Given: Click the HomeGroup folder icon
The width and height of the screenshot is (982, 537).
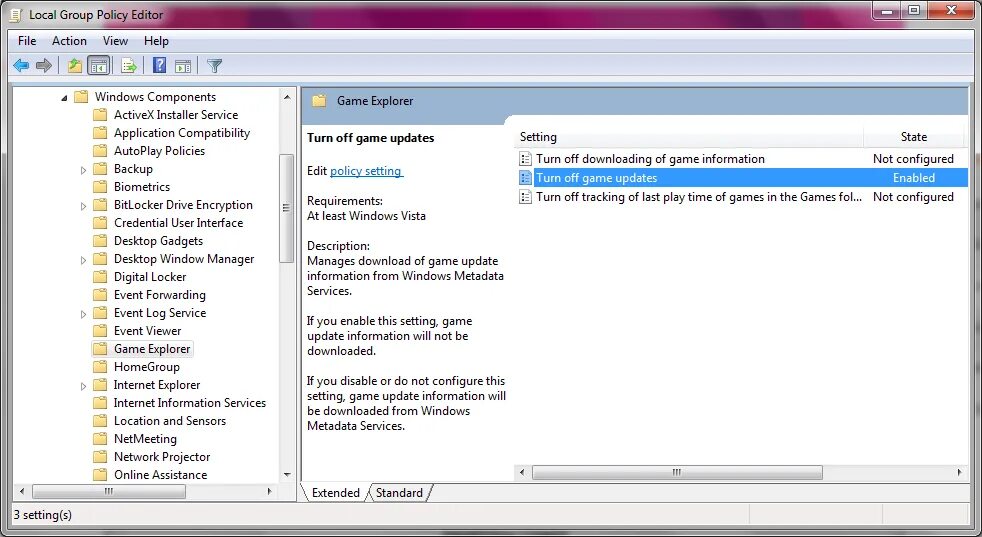Looking at the screenshot, I should click(100, 367).
